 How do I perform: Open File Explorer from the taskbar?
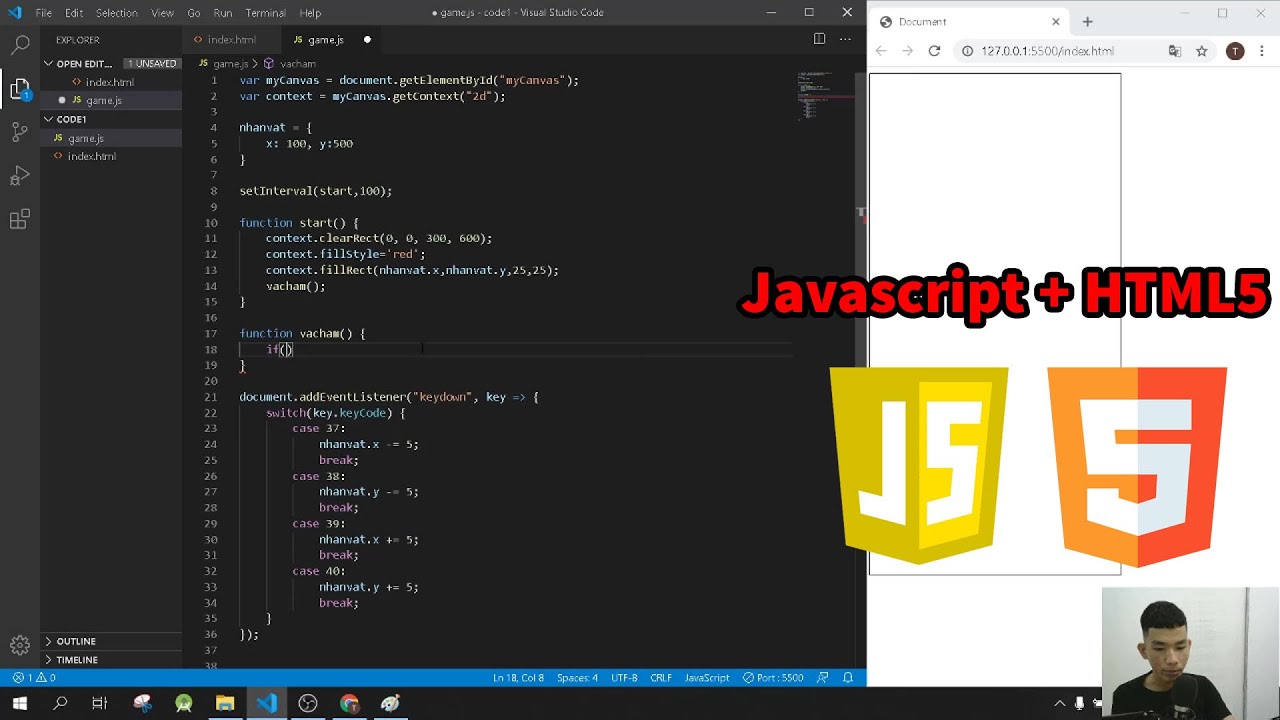pos(225,704)
